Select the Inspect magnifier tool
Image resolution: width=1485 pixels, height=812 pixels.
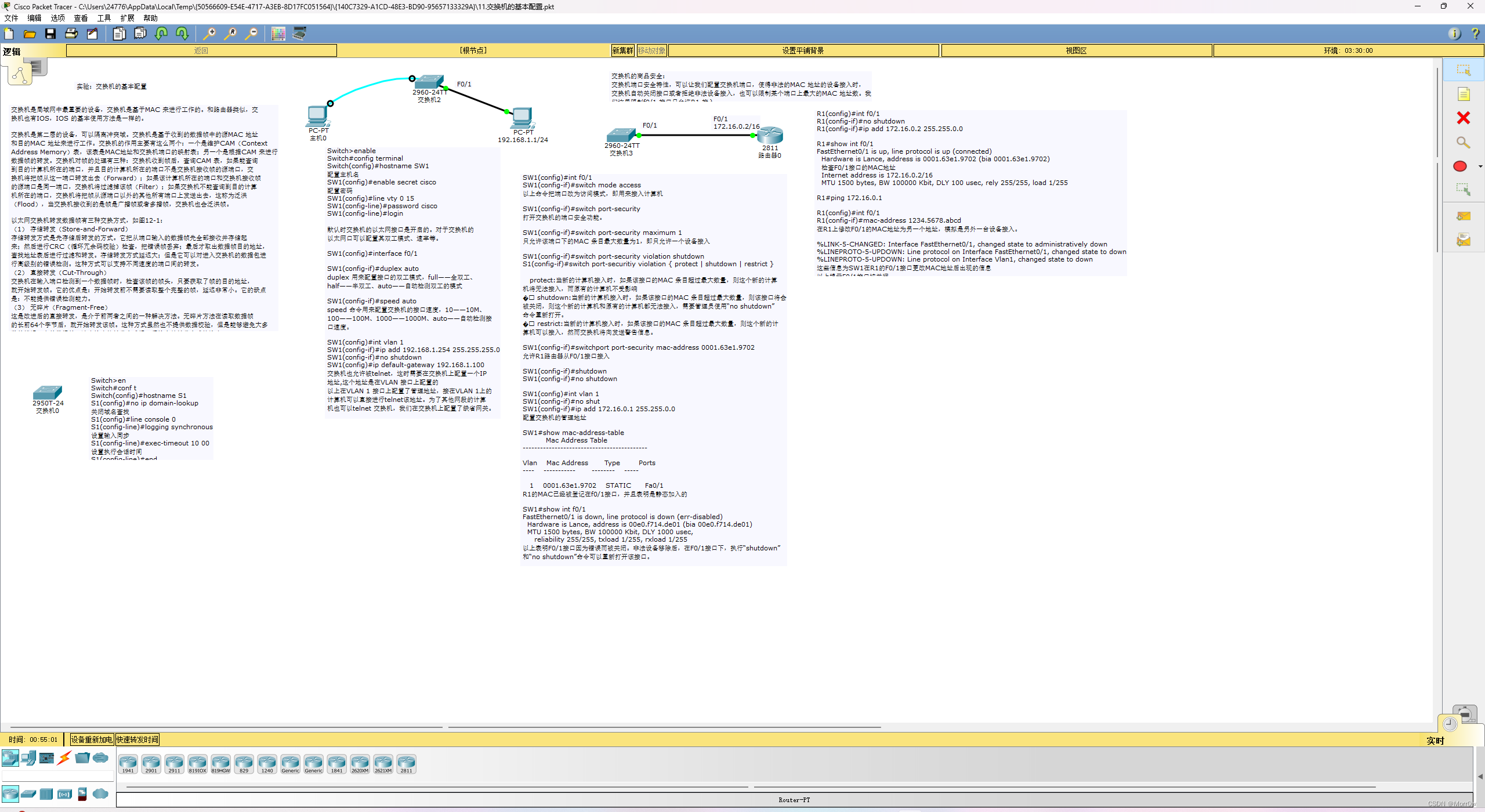point(1463,142)
